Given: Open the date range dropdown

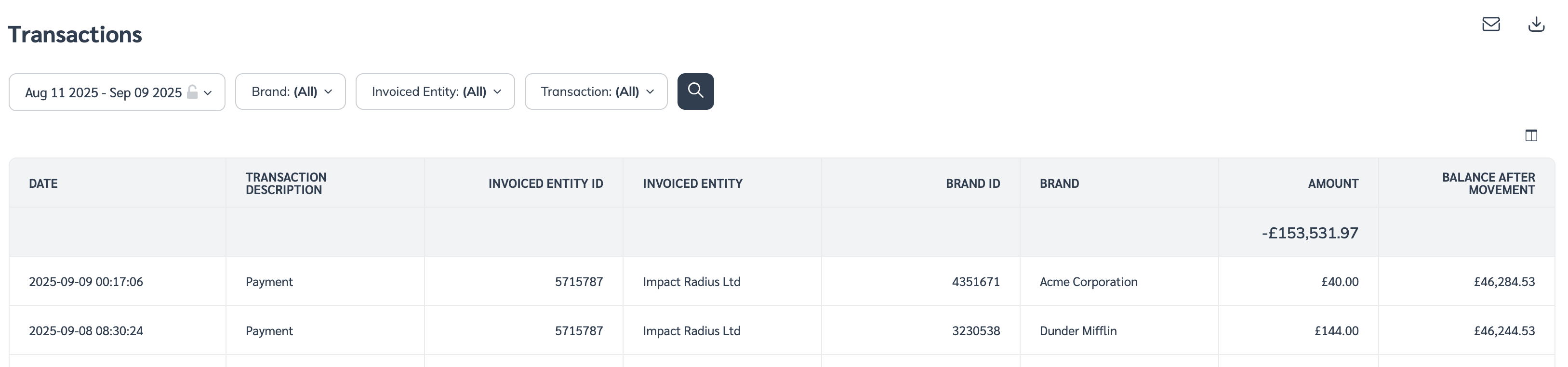Looking at the screenshot, I should pyautogui.click(x=117, y=92).
